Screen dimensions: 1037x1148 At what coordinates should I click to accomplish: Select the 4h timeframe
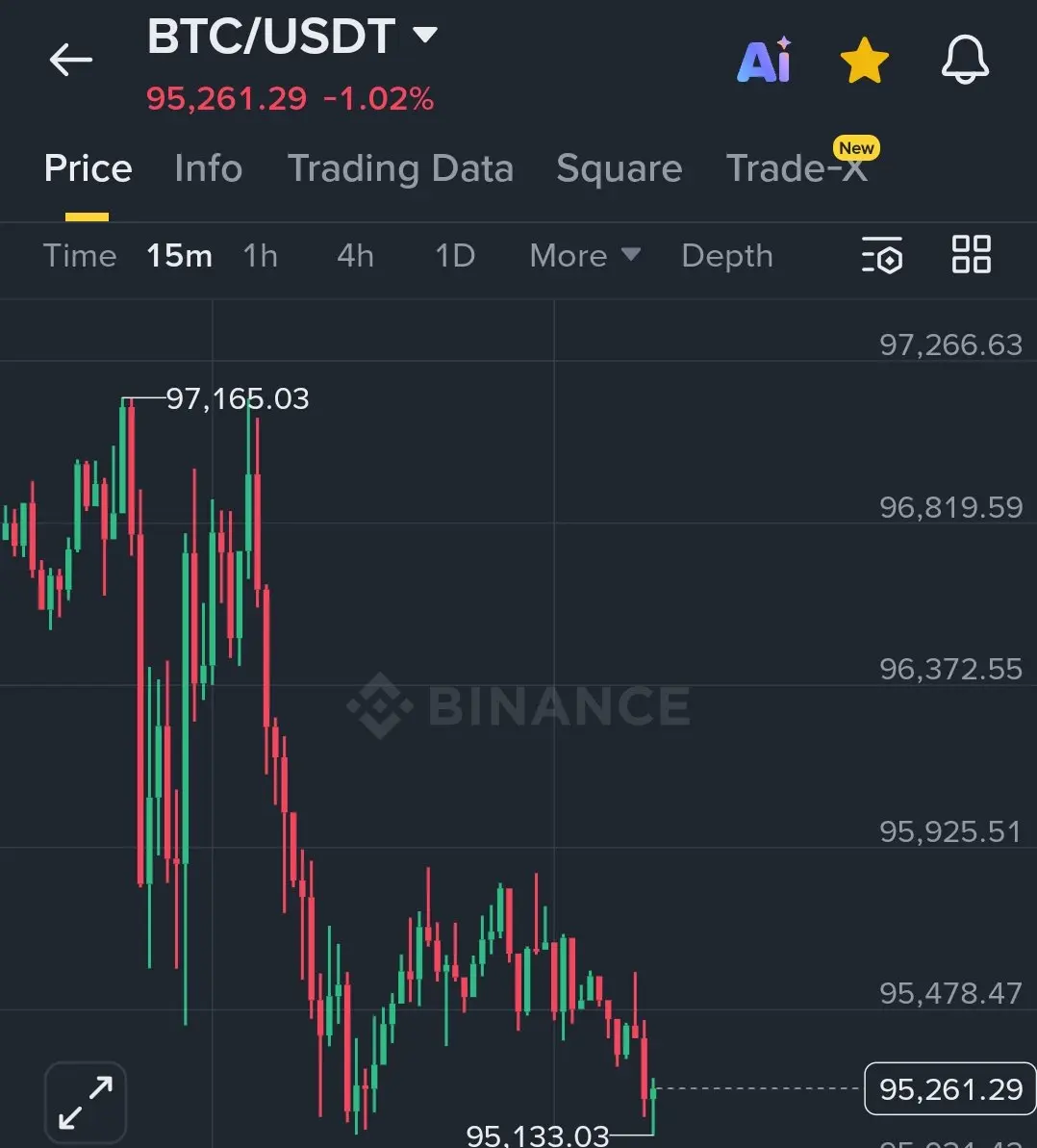[356, 256]
